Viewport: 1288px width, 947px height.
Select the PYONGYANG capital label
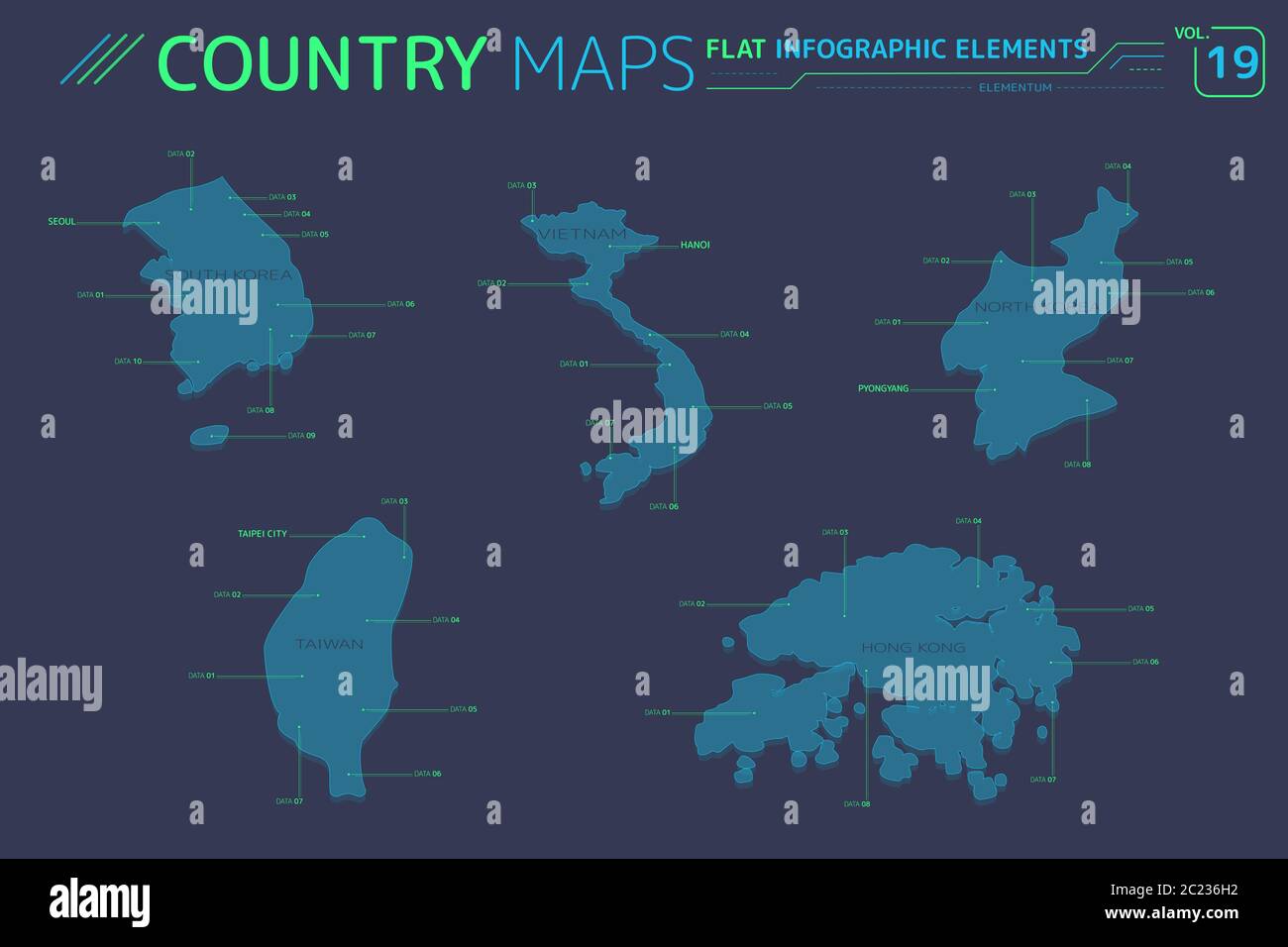coord(883,389)
